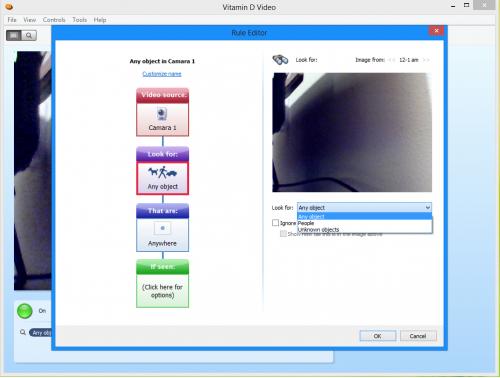The width and height of the screenshot is (500, 378).
Task: Toggle the Ignore checkbox
Action: coord(275,223)
